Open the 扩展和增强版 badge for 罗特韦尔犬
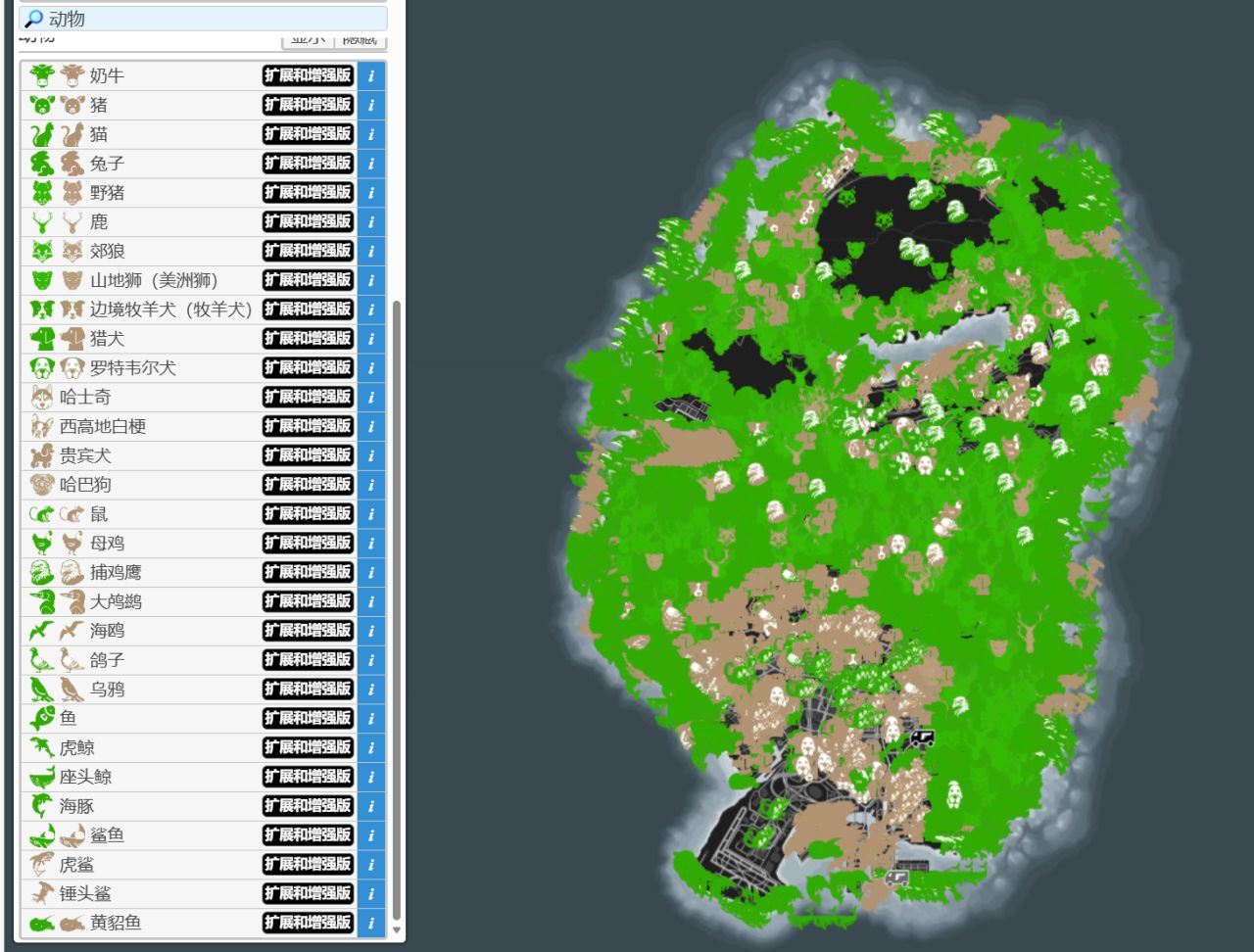 click(308, 368)
